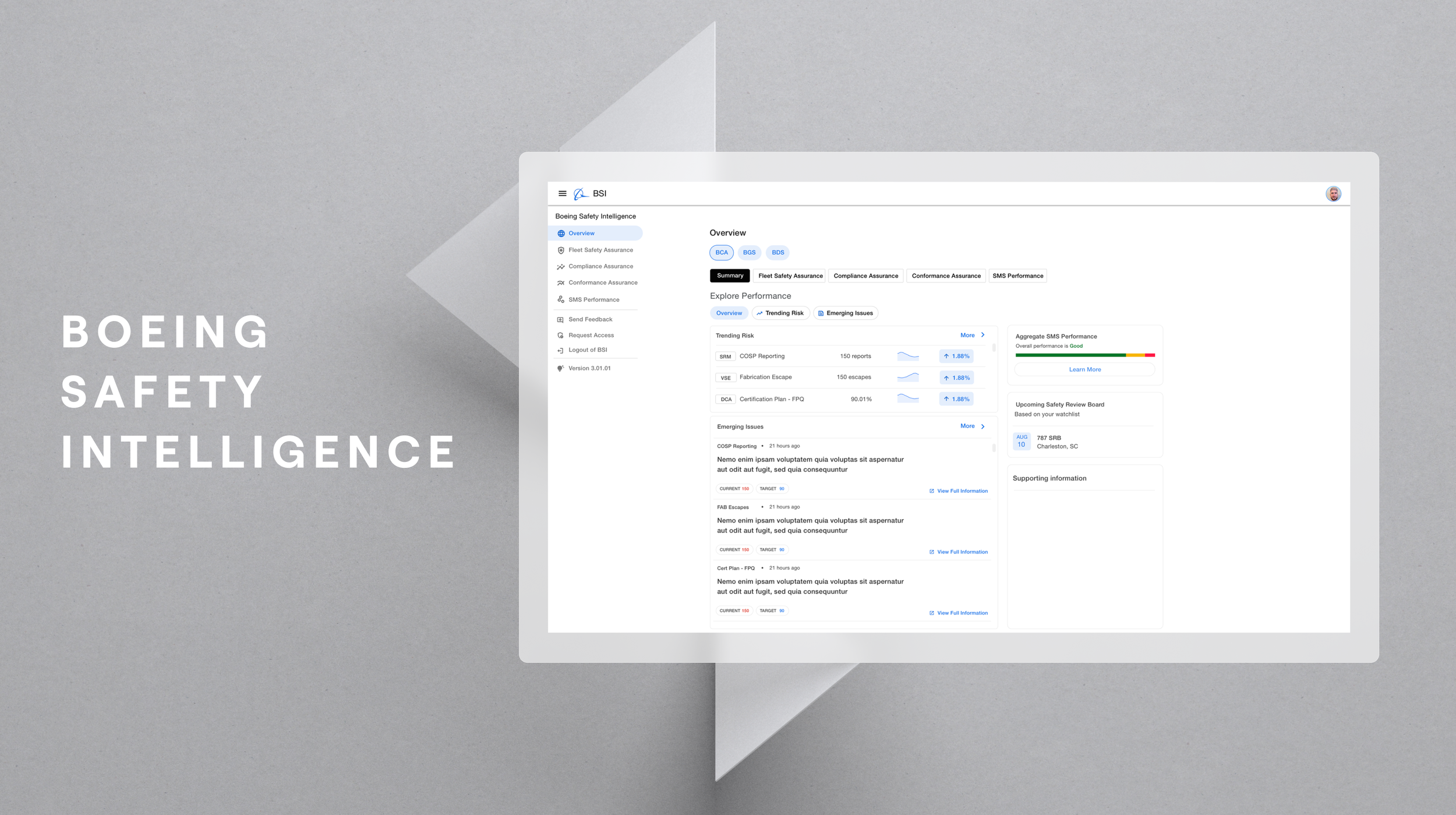This screenshot has width=1456, height=815.
Task: Click the Compliance Assurance sidebar icon
Action: click(561, 267)
